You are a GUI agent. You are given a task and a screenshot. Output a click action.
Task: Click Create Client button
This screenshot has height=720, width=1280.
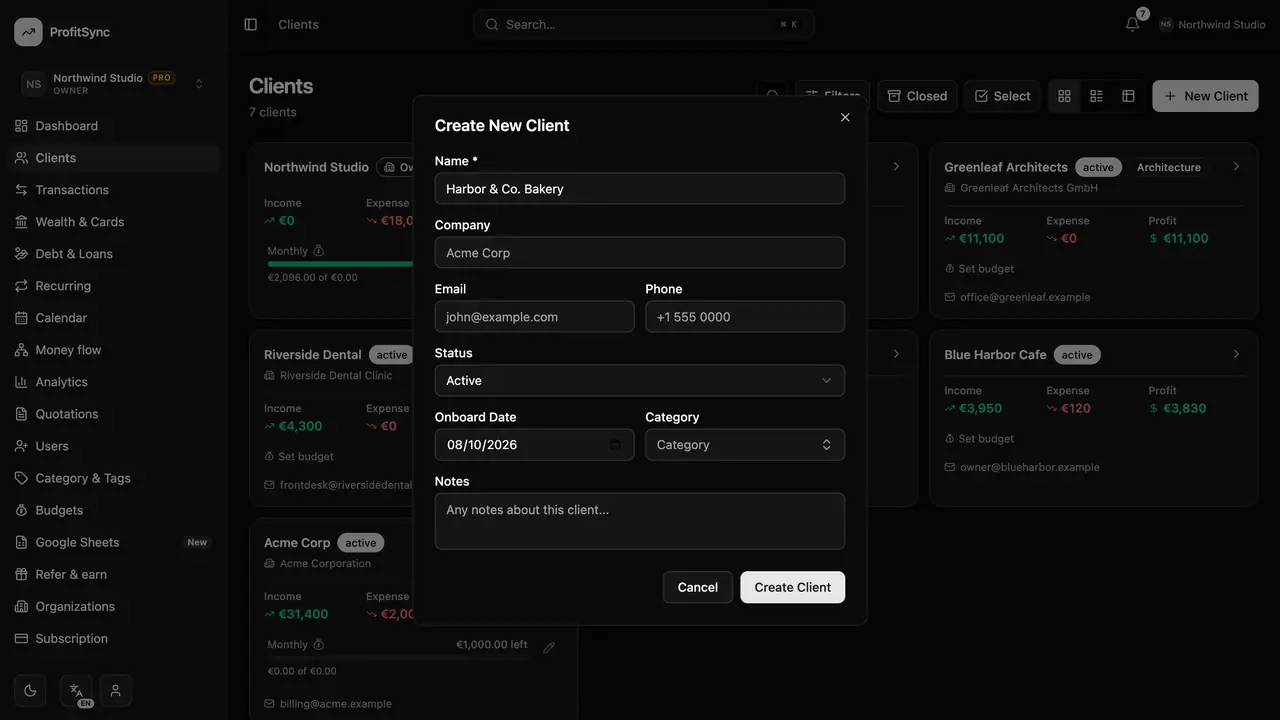pyautogui.click(x=793, y=587)
